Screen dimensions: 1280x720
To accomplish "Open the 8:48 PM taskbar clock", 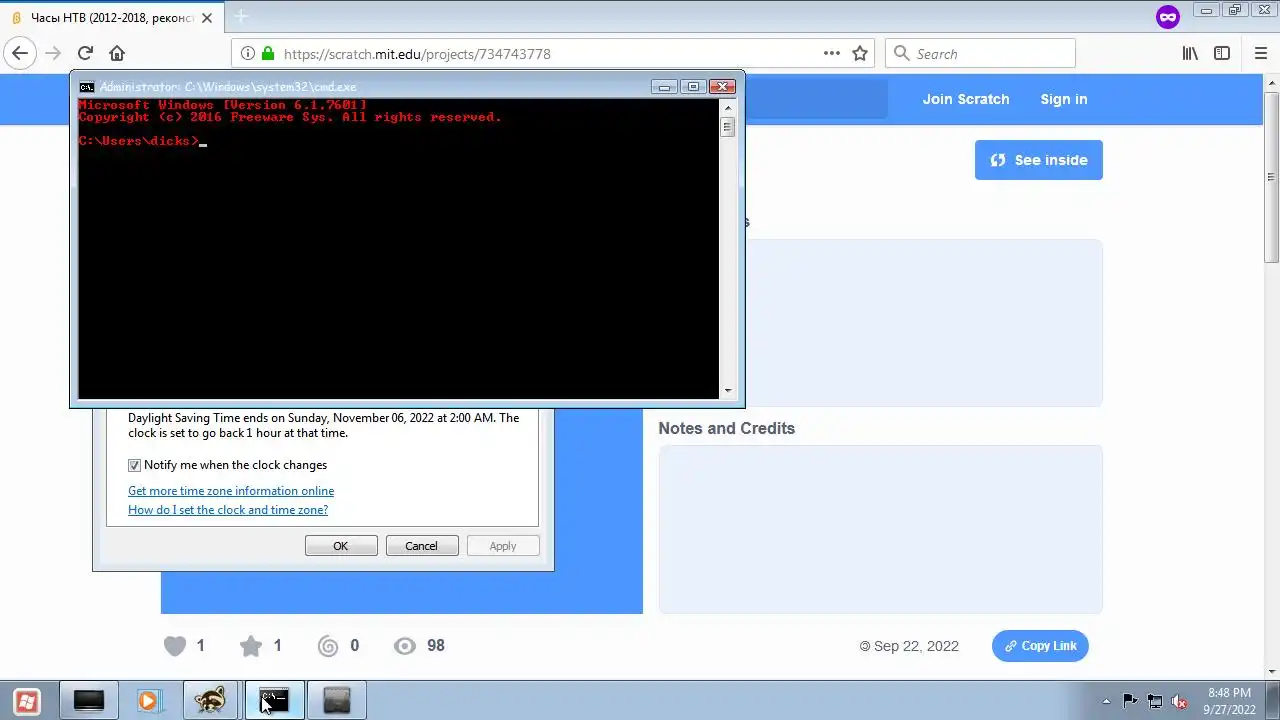I will [x=1230, y=701].
